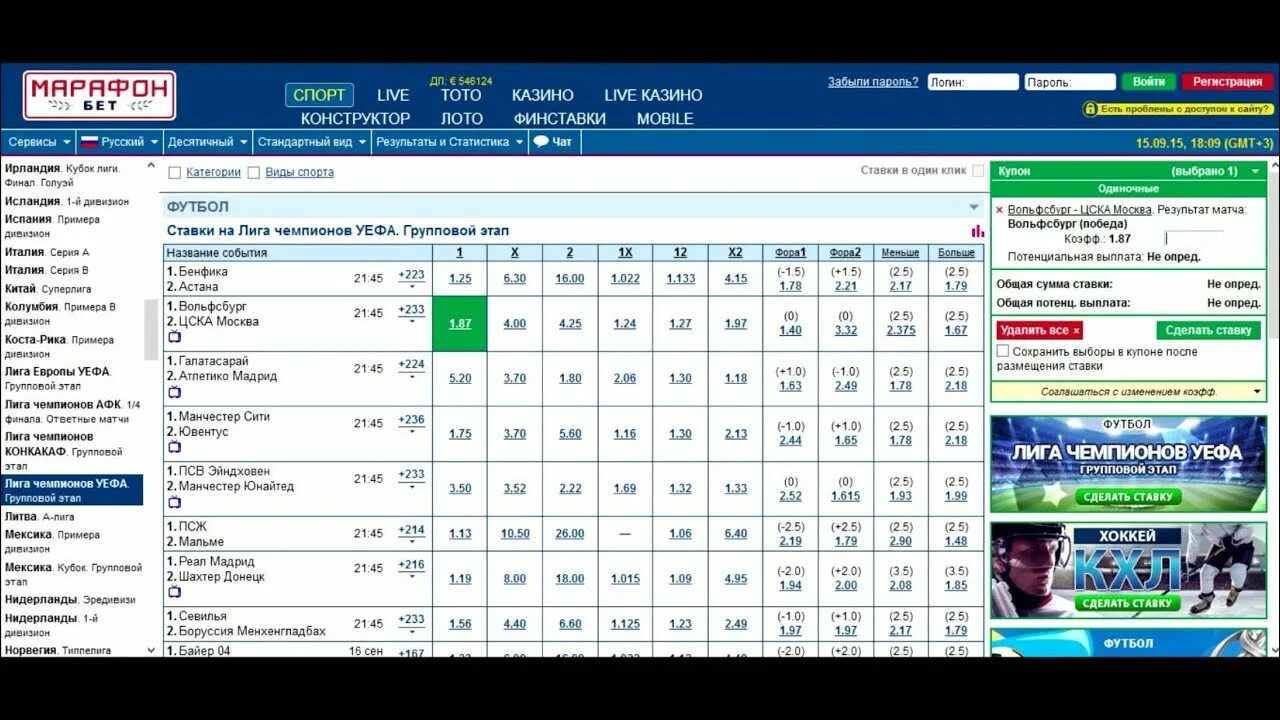Click the Войти login button
Screen dimensions: 1280x720
point(1149,82)
